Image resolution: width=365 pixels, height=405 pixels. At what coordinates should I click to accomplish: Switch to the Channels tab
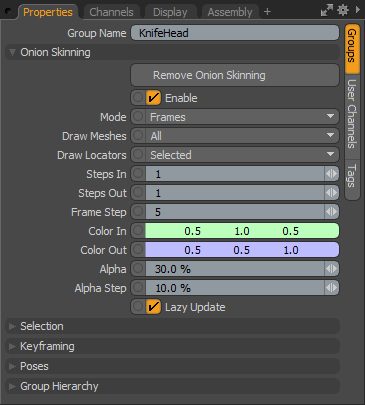(x=111, y=12)
